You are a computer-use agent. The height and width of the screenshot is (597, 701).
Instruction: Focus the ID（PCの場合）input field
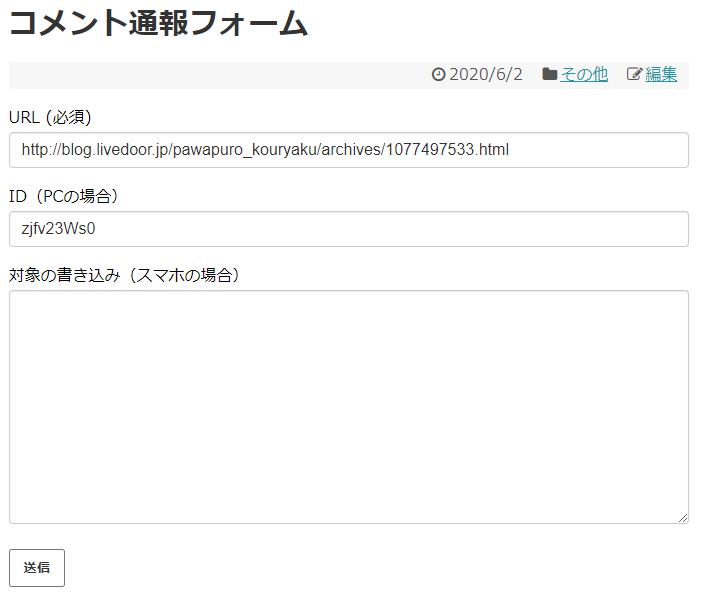coord(349,229)
